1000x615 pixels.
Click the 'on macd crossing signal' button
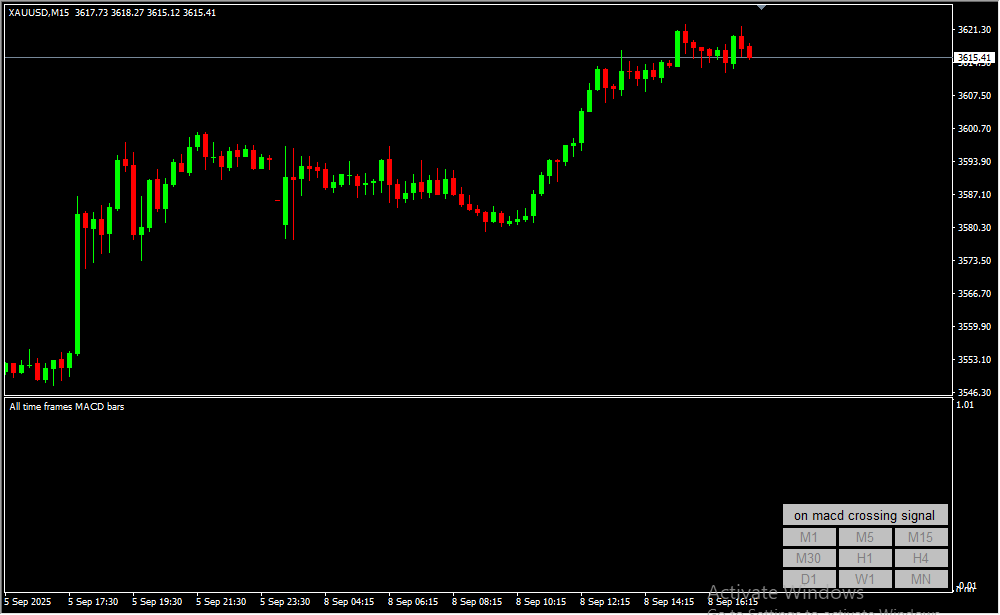pyautogui.click(x=865, y=515)
